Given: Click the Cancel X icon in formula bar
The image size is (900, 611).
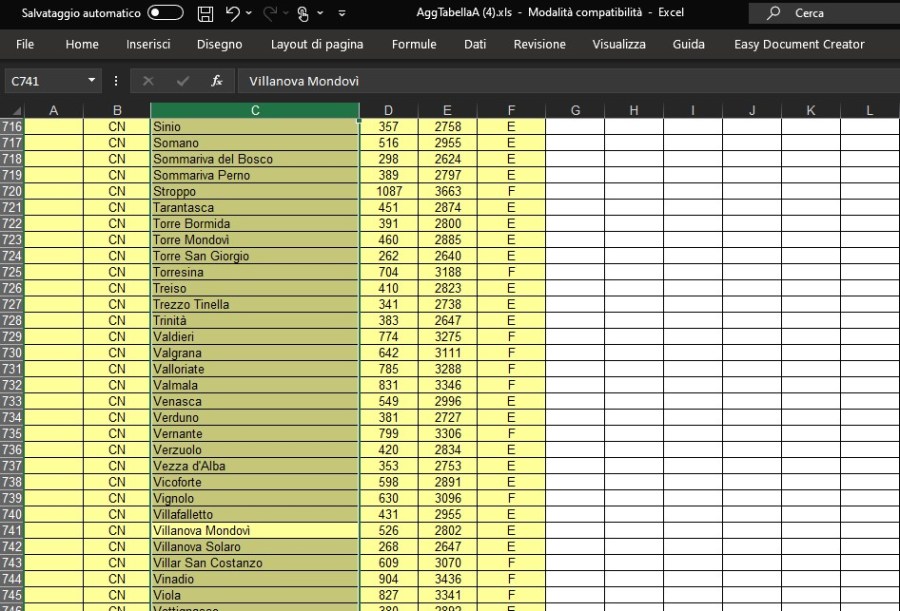Looking at the screenshot, I should tap(148, 81).
